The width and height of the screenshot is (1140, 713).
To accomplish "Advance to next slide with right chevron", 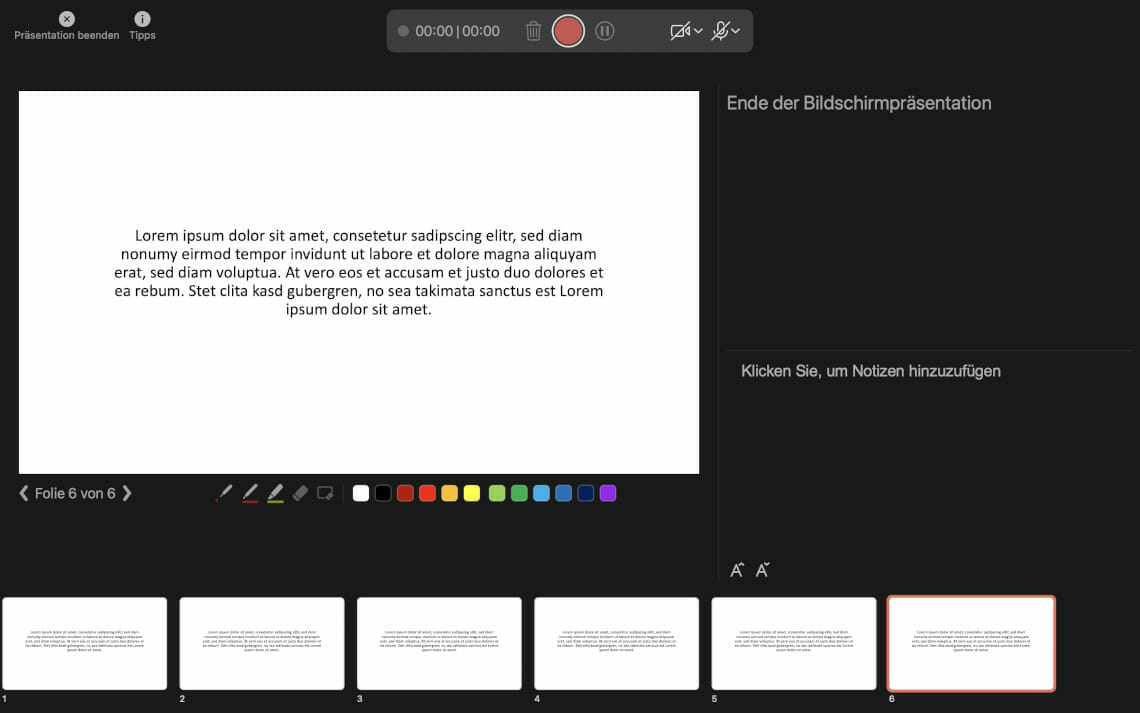I will pos(128,492).
